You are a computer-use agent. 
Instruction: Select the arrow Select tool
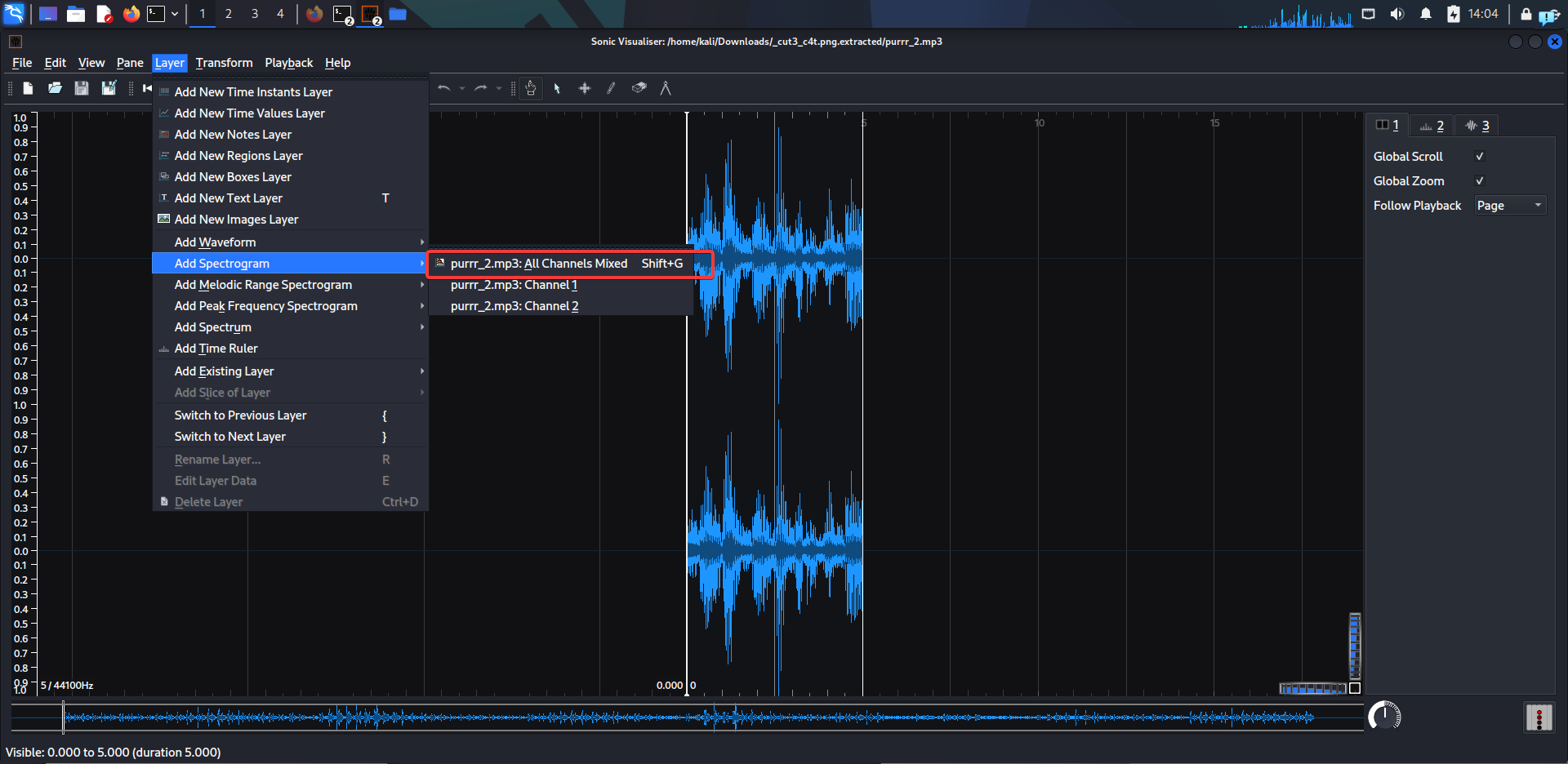tap(557, 88)
